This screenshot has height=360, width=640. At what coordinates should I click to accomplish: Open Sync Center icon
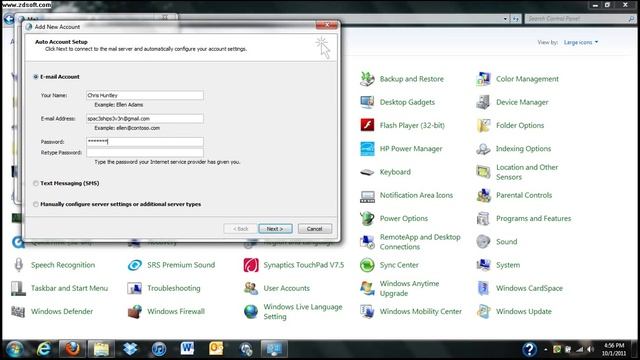coord(367,265)
